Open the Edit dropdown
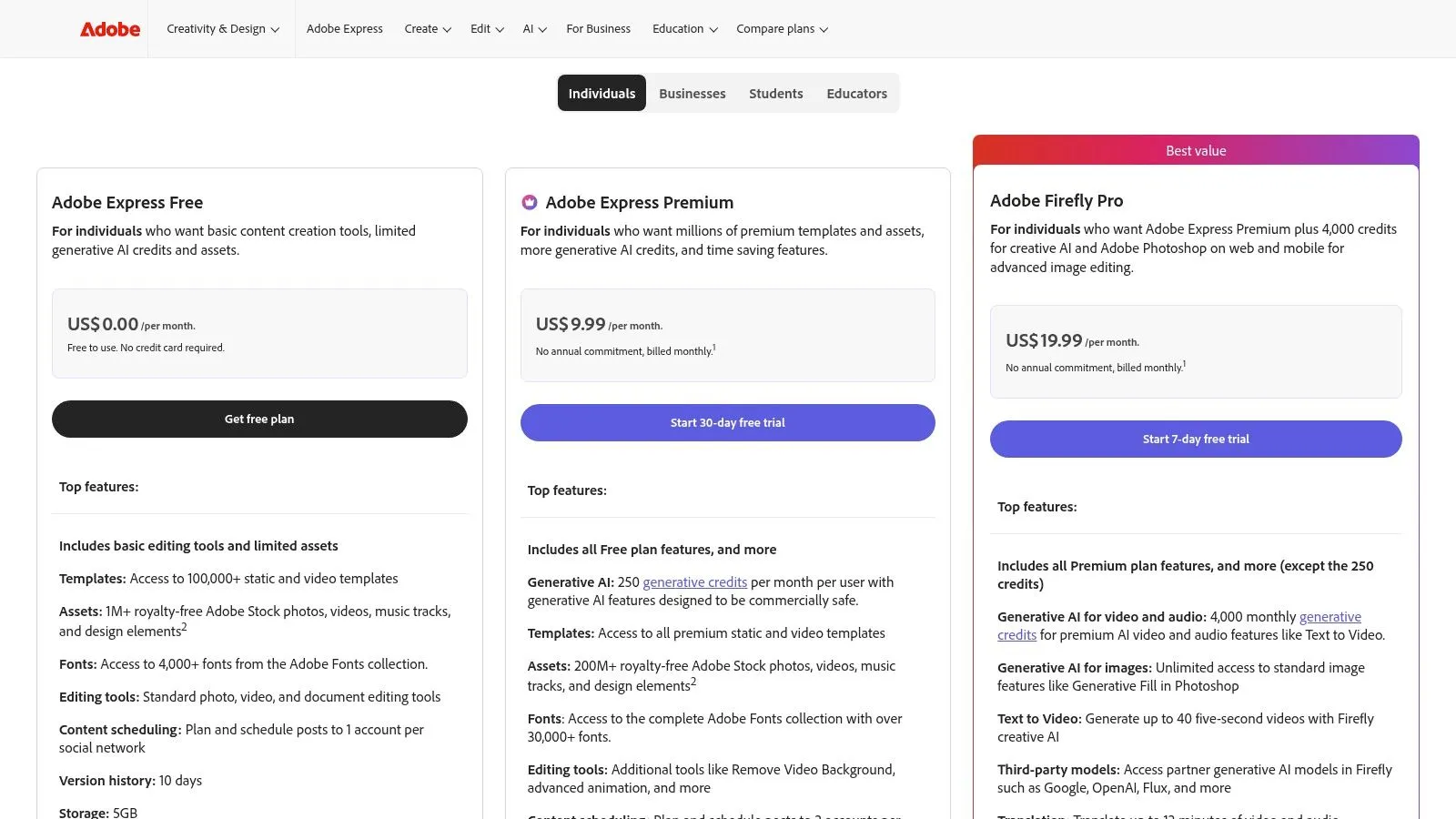Viewport: 1456px width, 819px height. pyautogui.click(x=486, y=28)
